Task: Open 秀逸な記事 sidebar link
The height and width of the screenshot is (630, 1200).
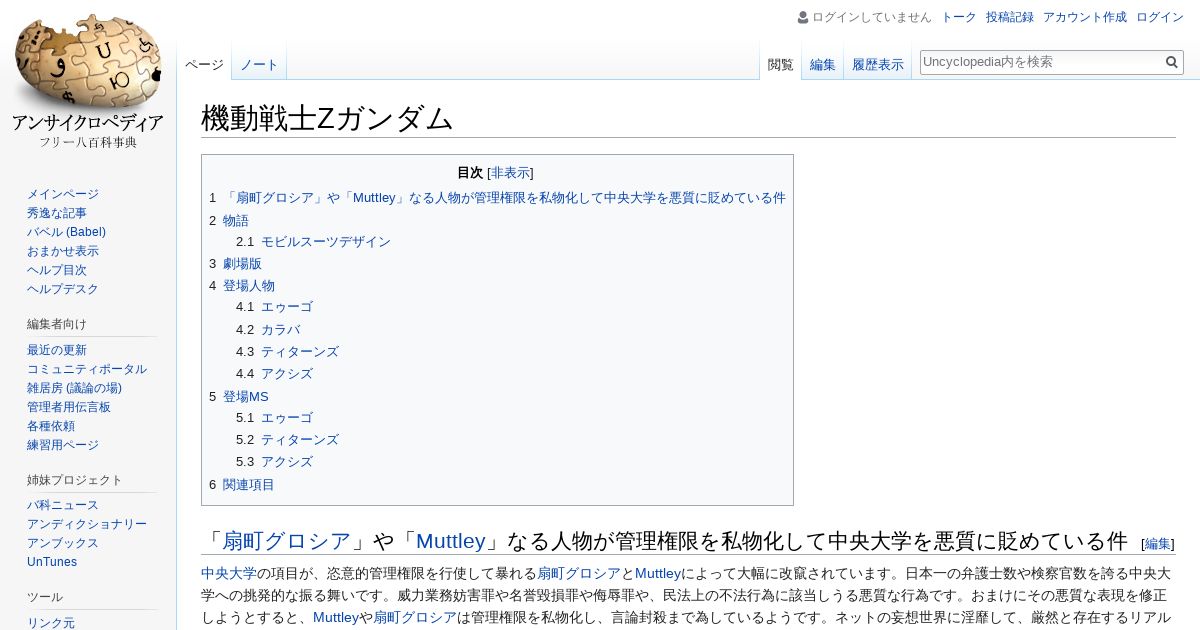Action: tap(57, 213)
